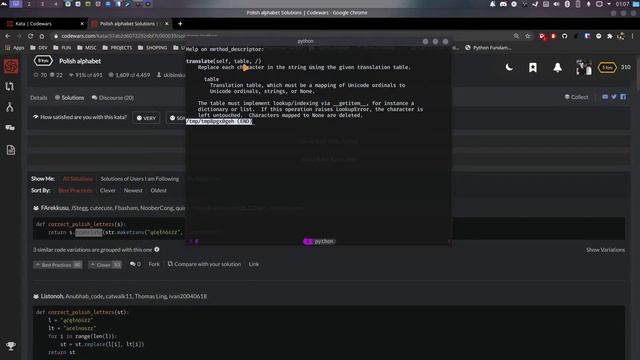Screen dimensions: 640x360
Task: Reload the Codewars page
Action: coord(30,36)
